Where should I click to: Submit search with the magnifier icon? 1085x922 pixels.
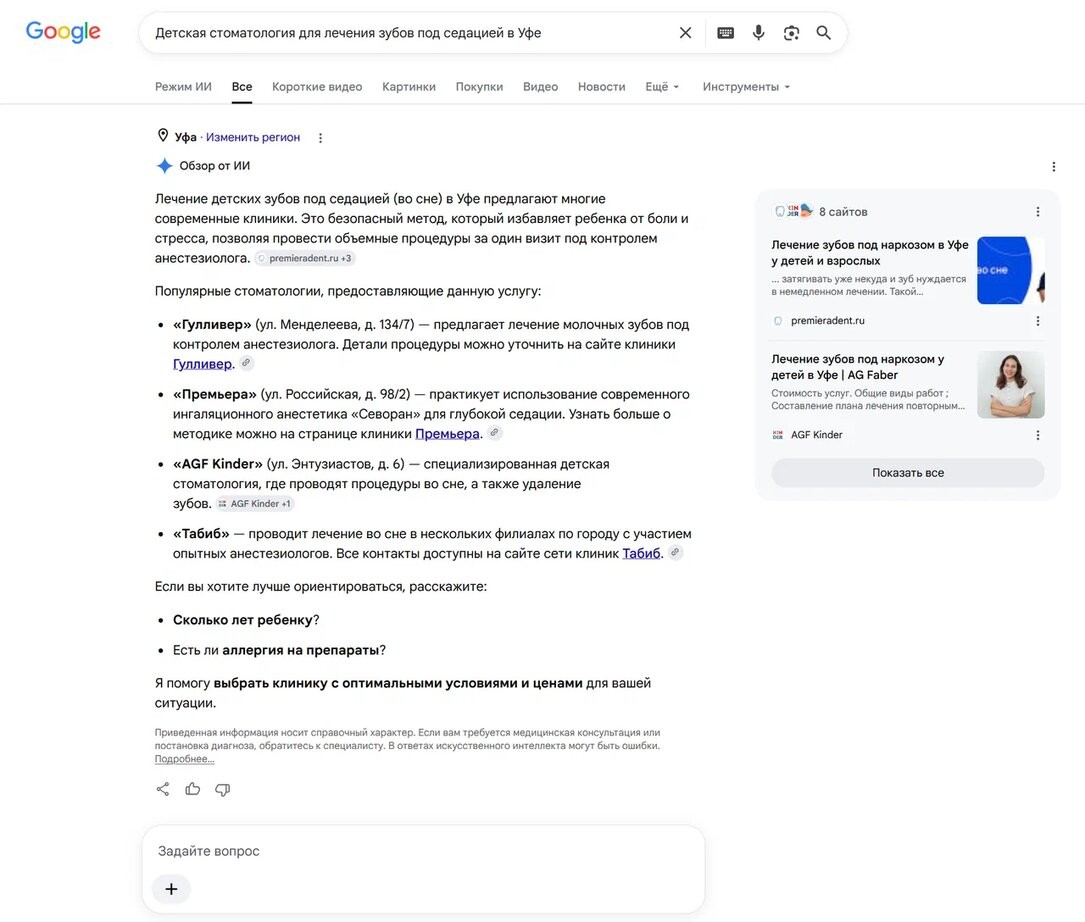click(823, 33)
